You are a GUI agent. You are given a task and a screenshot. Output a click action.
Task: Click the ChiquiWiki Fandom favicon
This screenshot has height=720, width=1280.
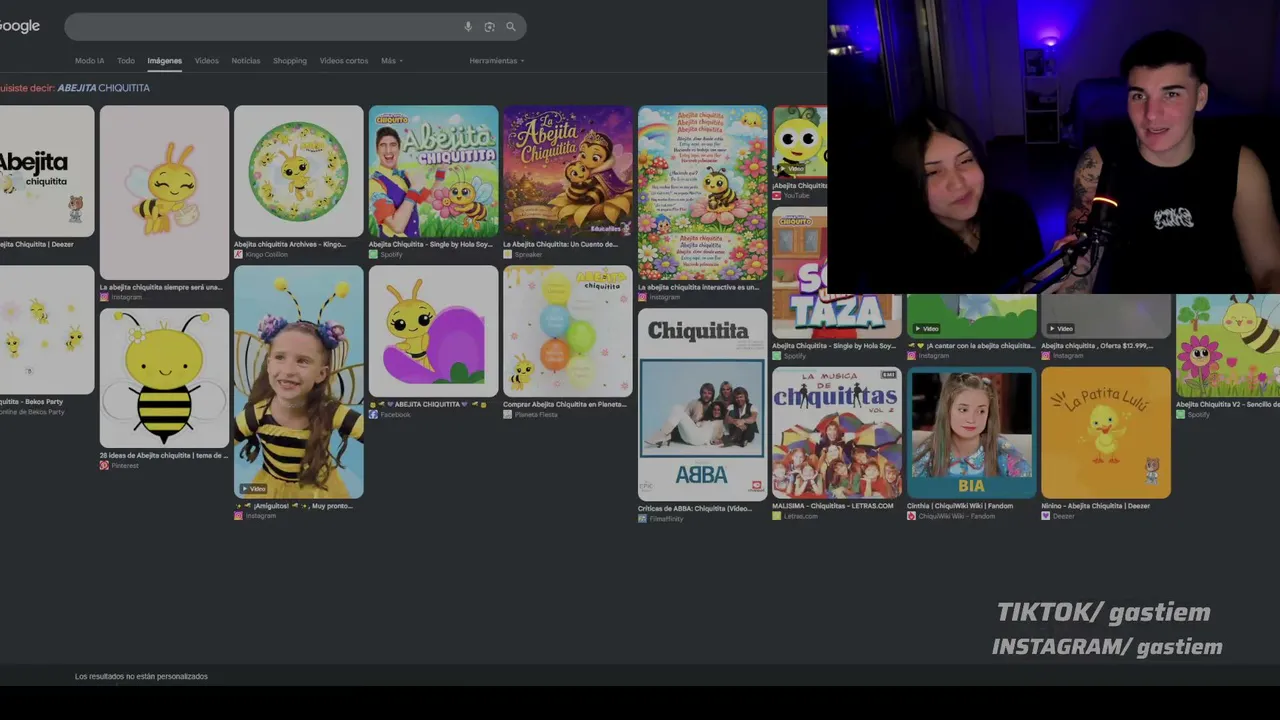point(911,516)
